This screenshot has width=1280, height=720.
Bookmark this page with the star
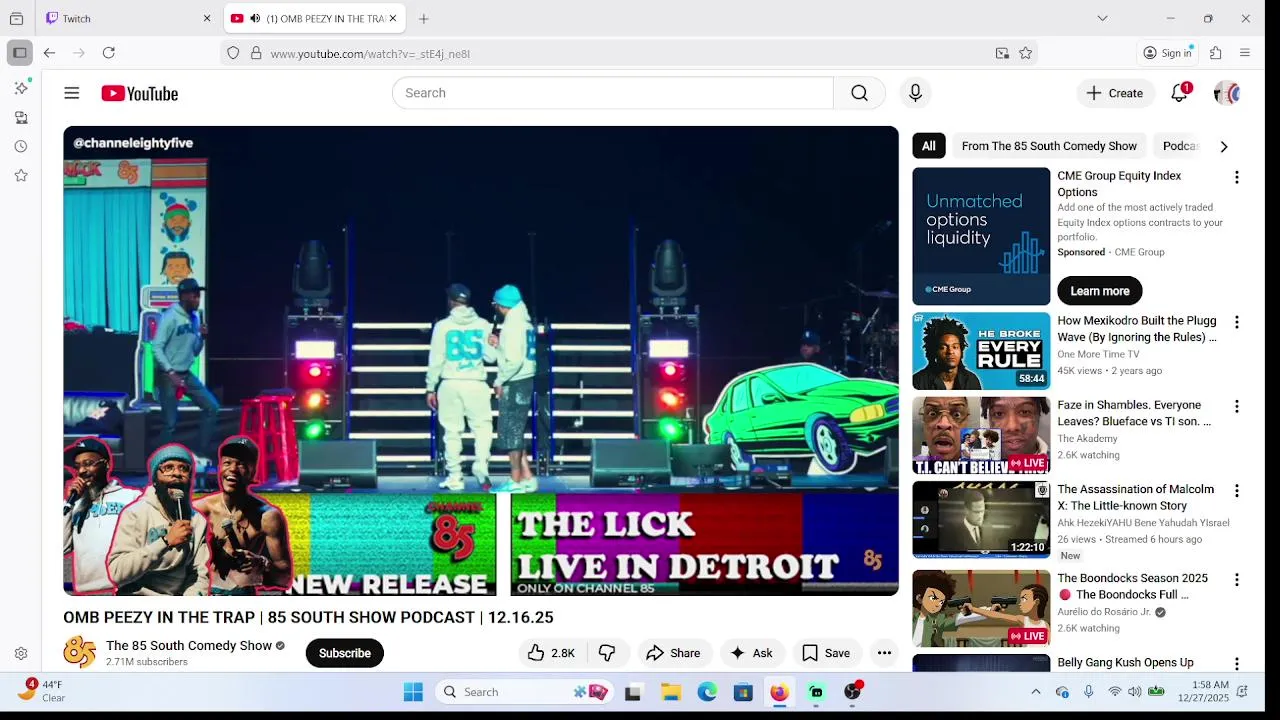[1025, 53]
